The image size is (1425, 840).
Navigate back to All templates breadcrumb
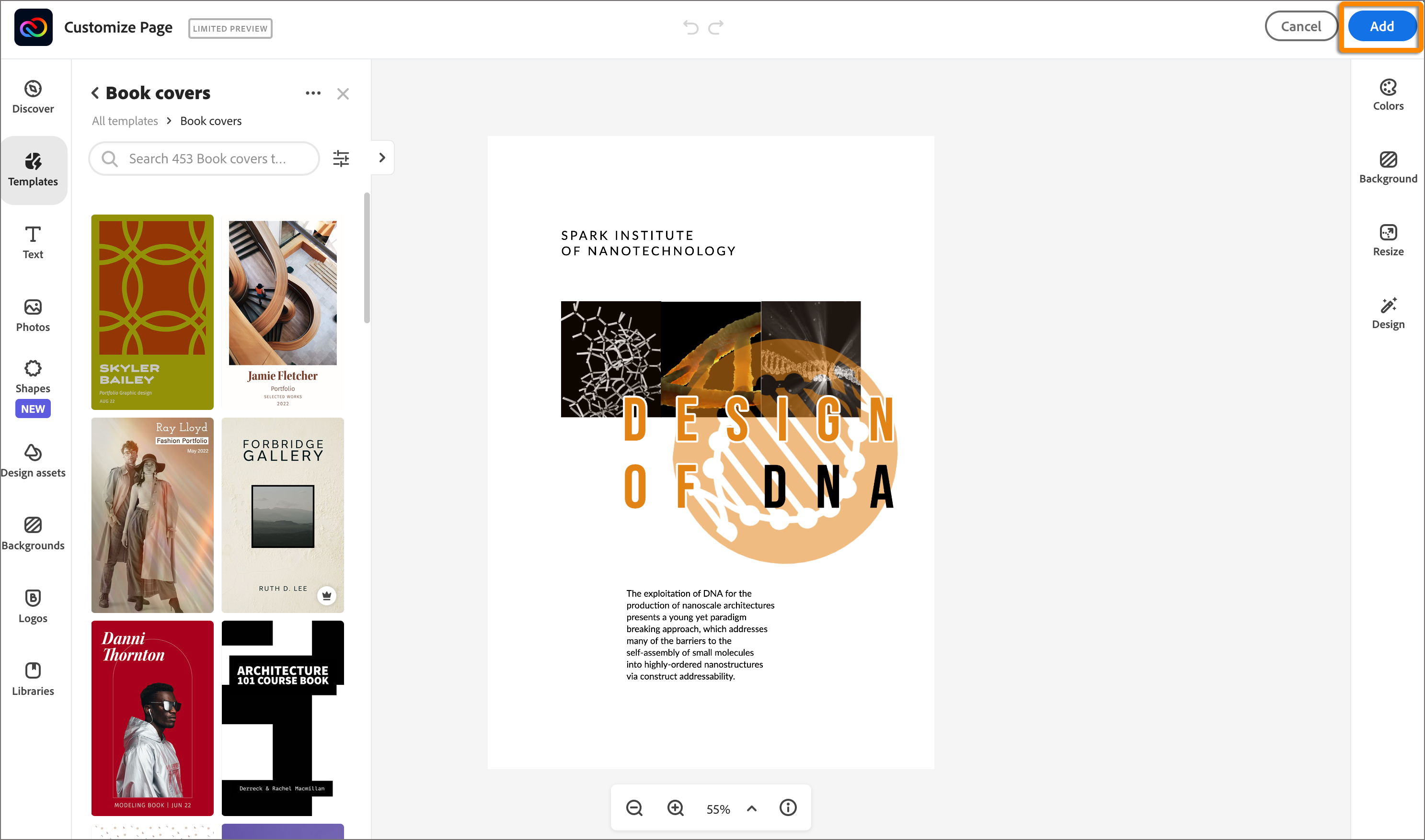pyautogui.click(x=125, y=121)
